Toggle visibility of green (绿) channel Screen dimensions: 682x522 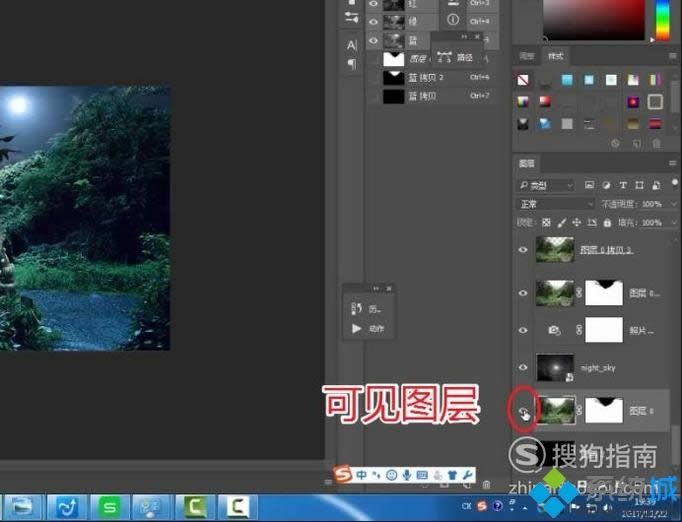373,21
